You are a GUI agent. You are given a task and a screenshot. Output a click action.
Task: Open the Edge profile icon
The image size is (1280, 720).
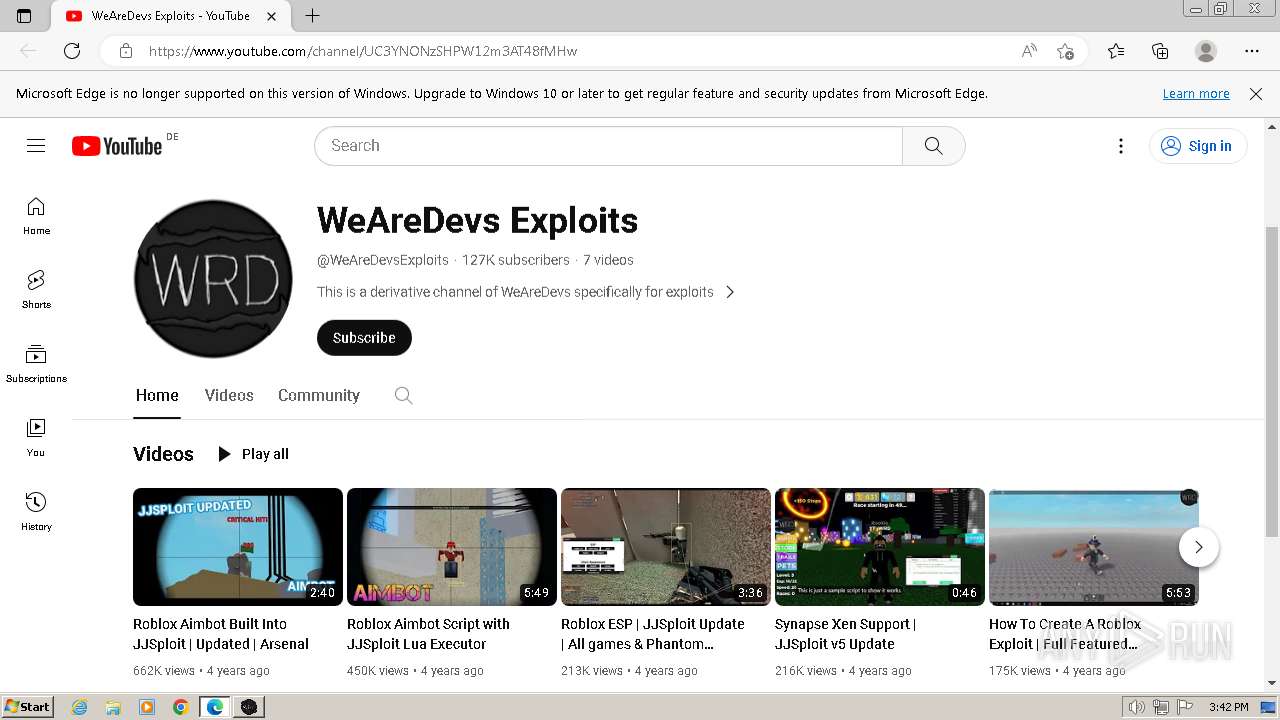click(1206, 51)
